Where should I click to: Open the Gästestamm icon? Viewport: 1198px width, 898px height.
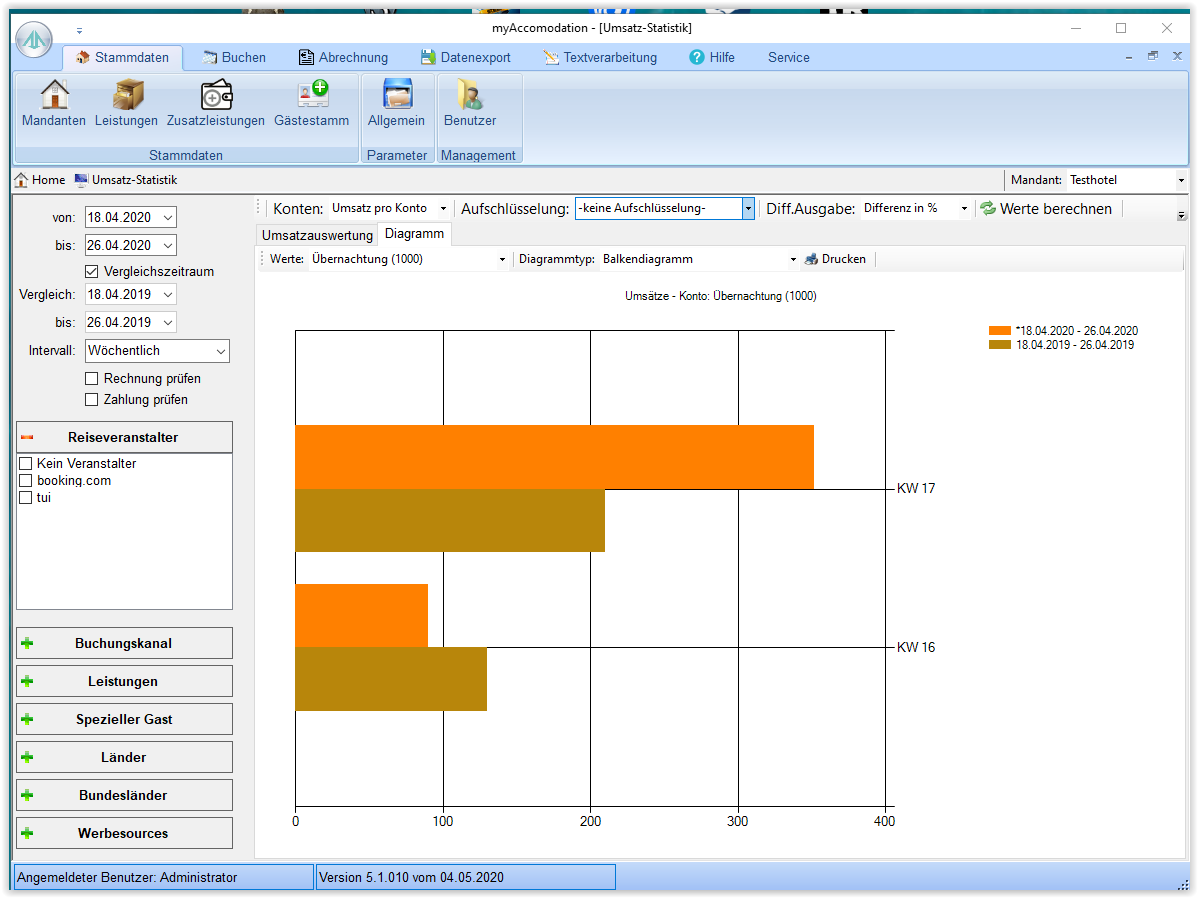click(312, 95)
